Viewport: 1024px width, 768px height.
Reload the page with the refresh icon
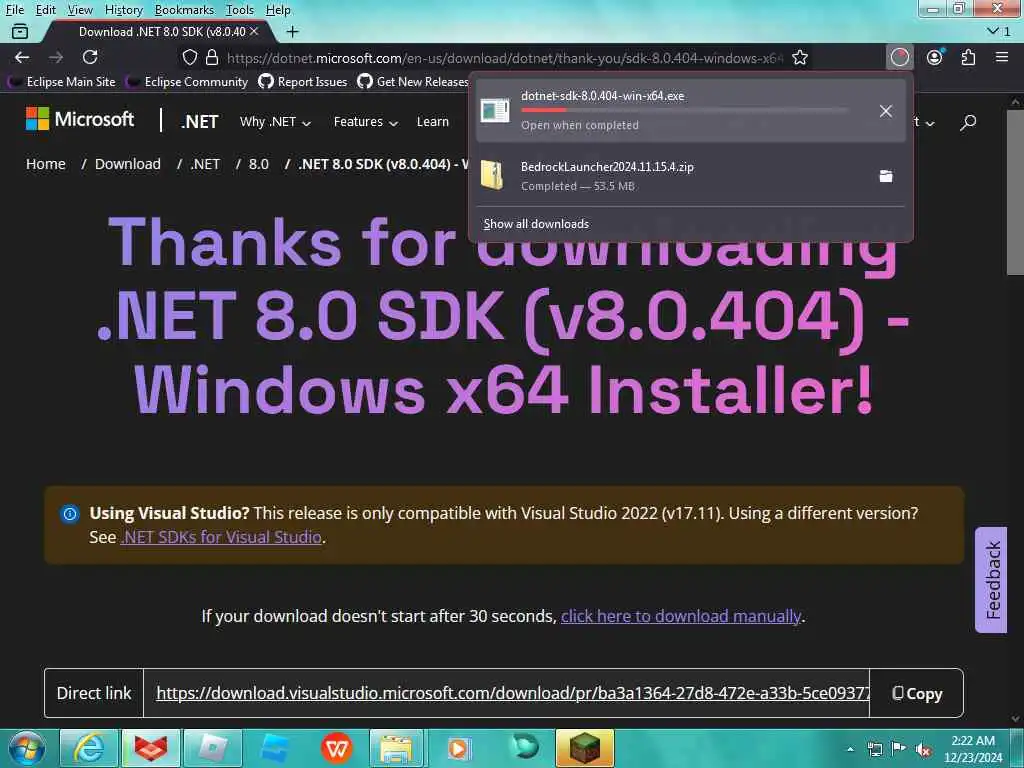pos(90,57)
